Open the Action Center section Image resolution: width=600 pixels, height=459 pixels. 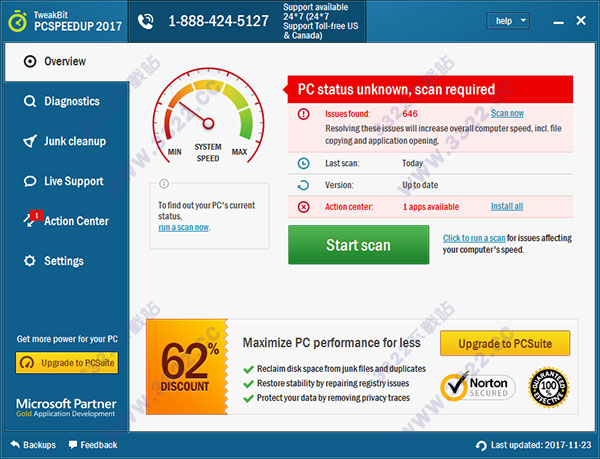coord(67,221)
